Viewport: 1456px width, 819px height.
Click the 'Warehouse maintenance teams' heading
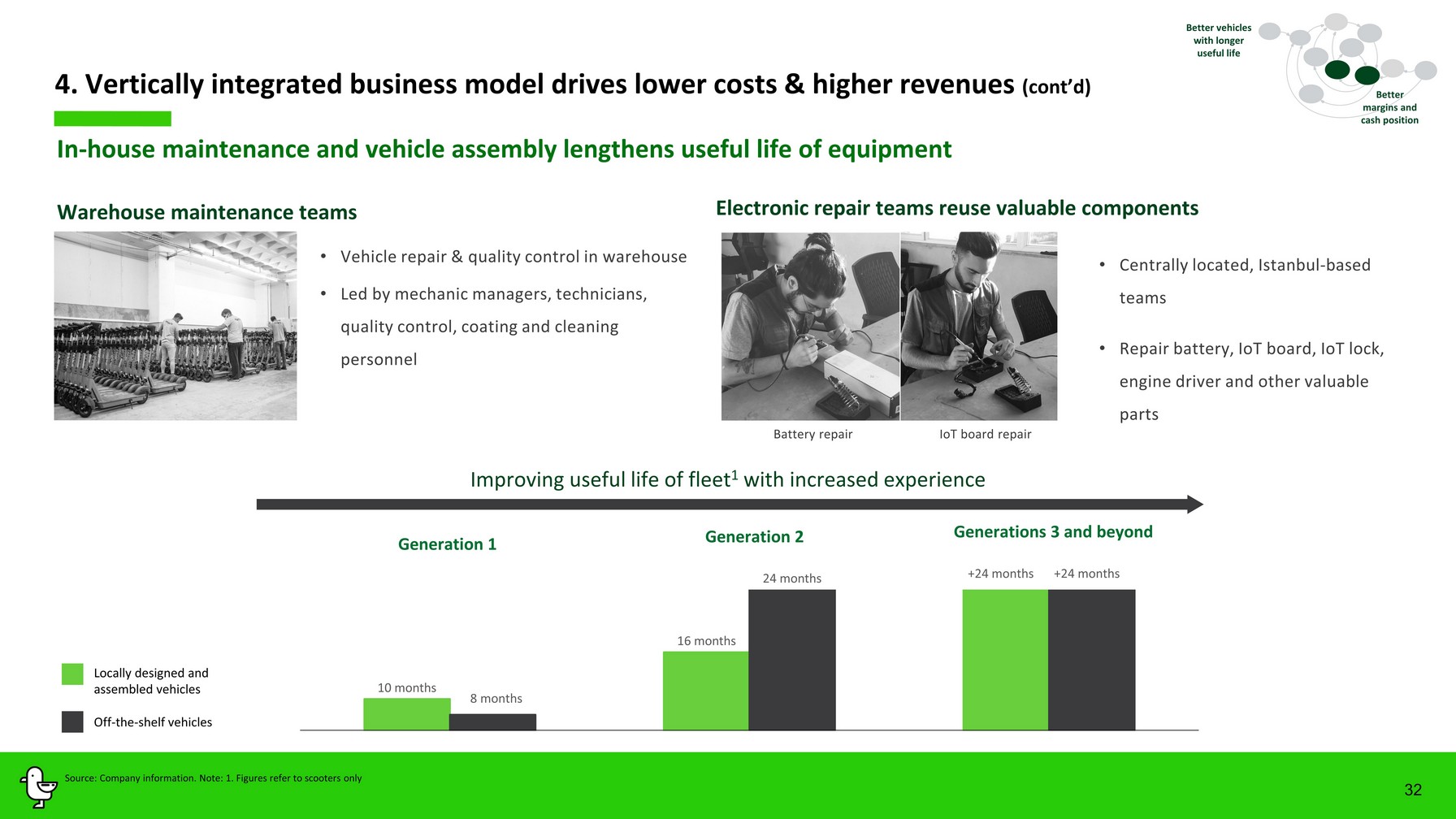pyautogui.click(x=207, y=212)
